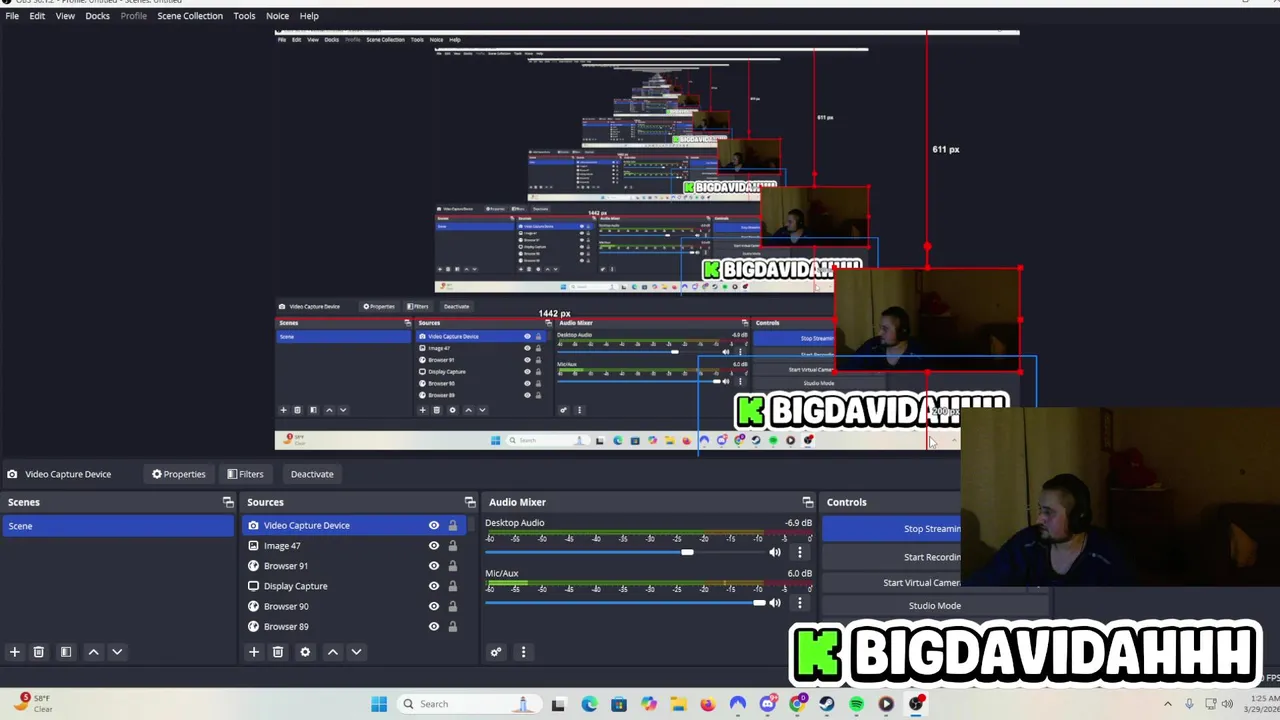Open the Docks menu

98,16
